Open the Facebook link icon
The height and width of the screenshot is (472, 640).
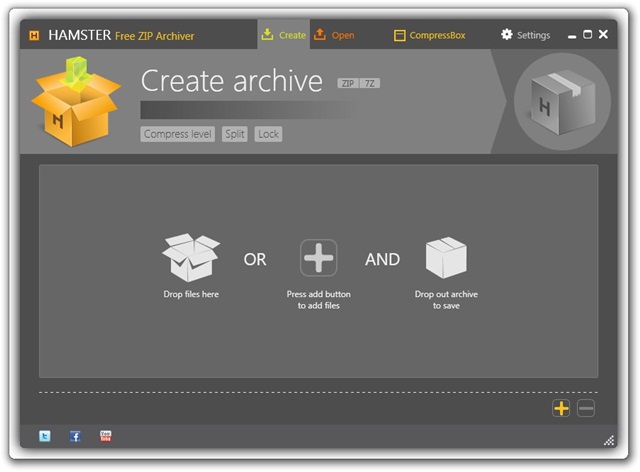point(75,436)
